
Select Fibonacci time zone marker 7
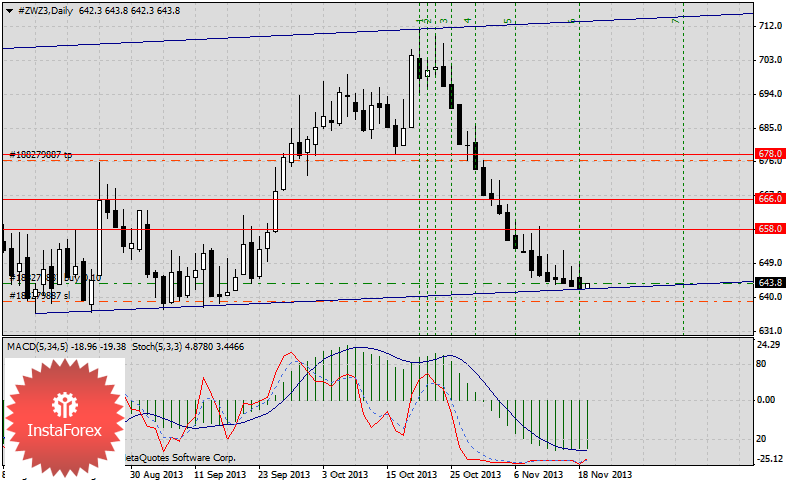[x=676, y=21]
